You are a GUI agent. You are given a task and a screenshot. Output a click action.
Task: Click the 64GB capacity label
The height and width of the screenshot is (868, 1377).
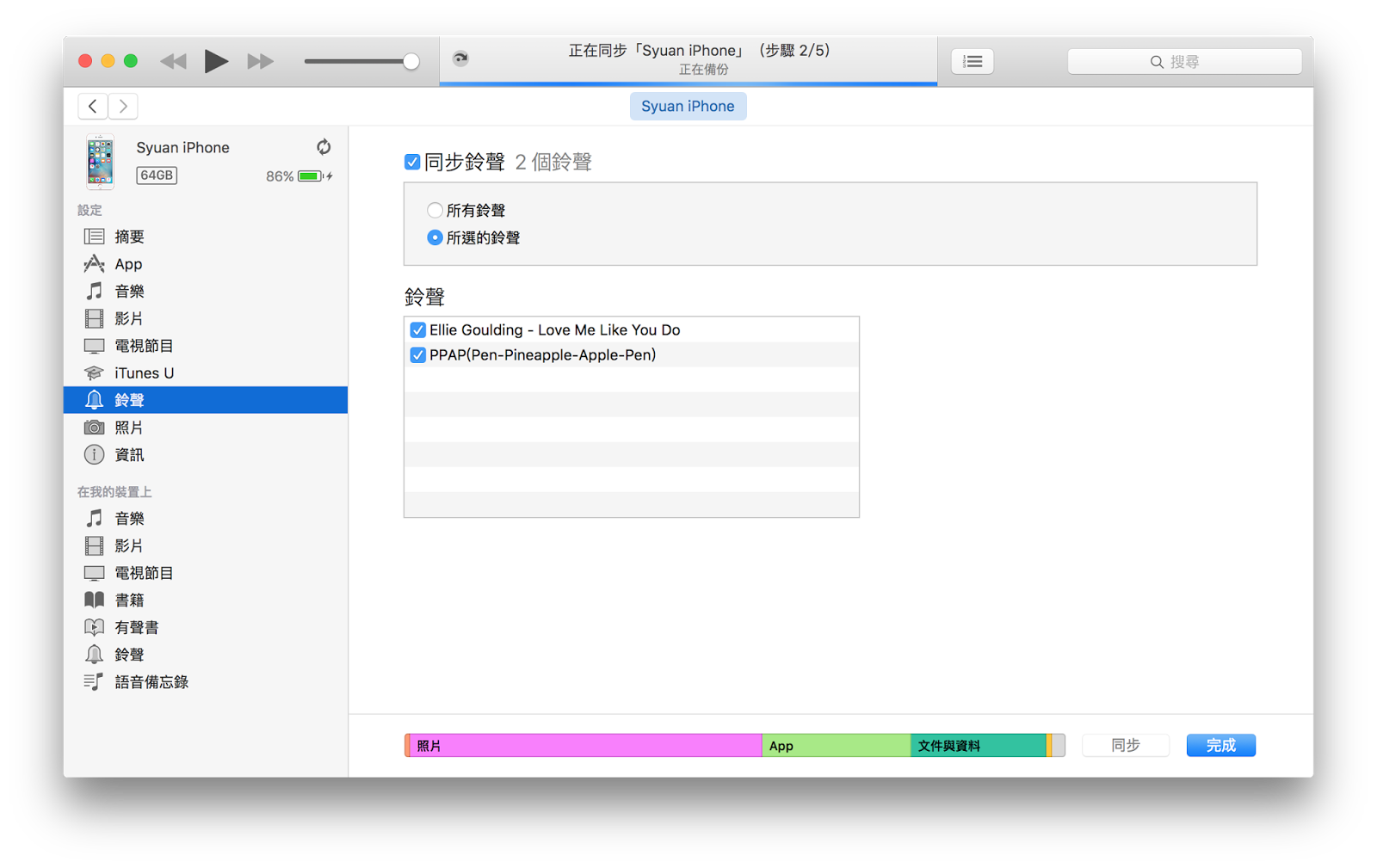click(x=157, y=175)
